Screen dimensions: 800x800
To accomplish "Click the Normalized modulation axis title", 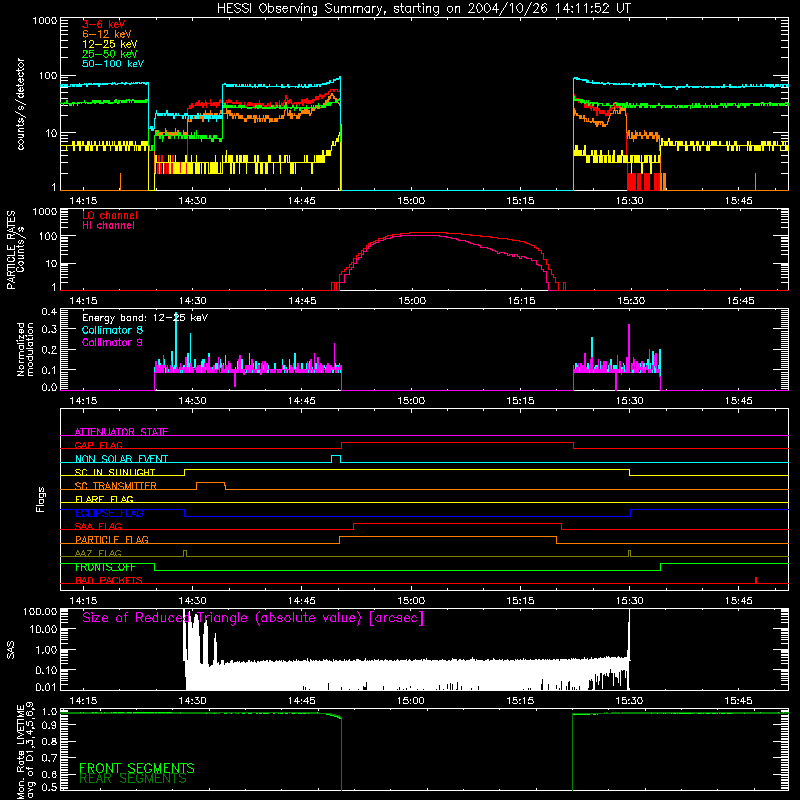I will (25, 349).
